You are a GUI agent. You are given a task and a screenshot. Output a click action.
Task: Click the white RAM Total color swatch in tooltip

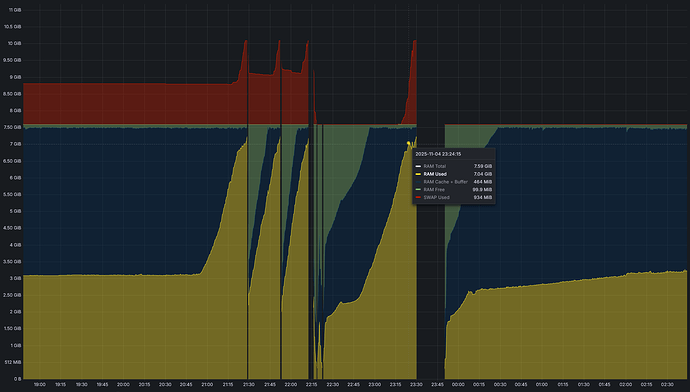(x=418, y=166)
